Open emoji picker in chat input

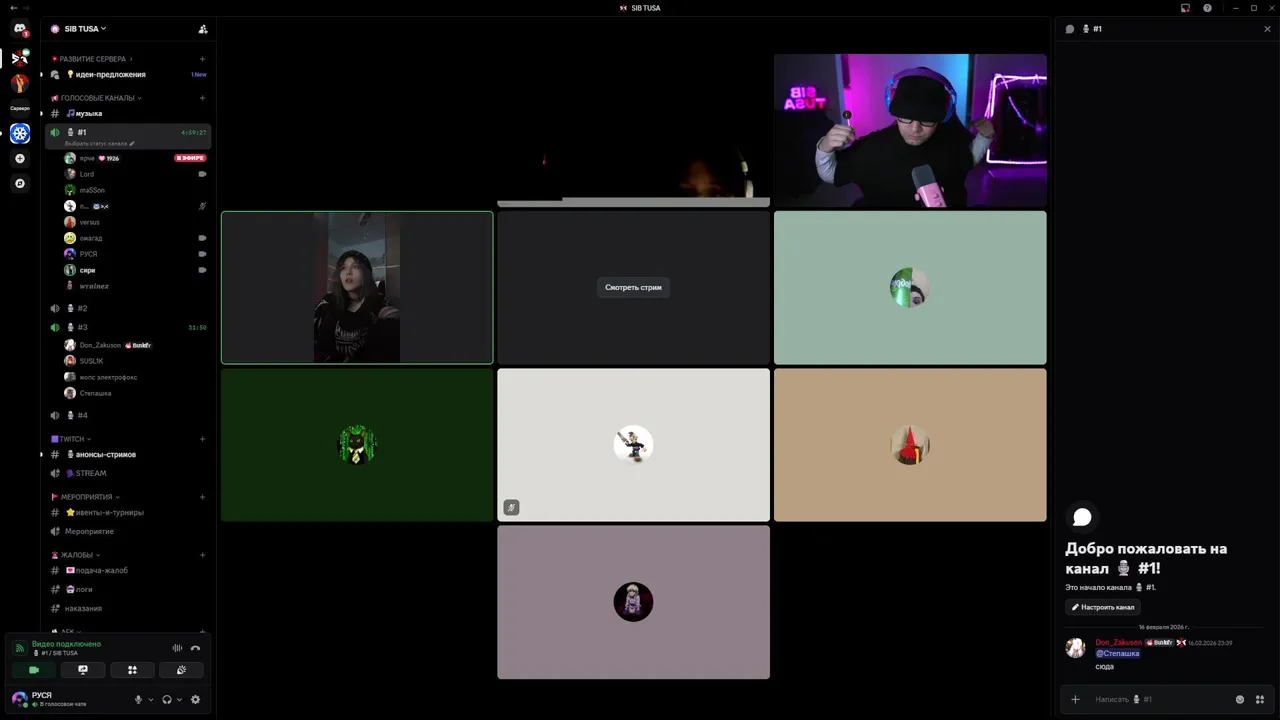point(1240,699)
